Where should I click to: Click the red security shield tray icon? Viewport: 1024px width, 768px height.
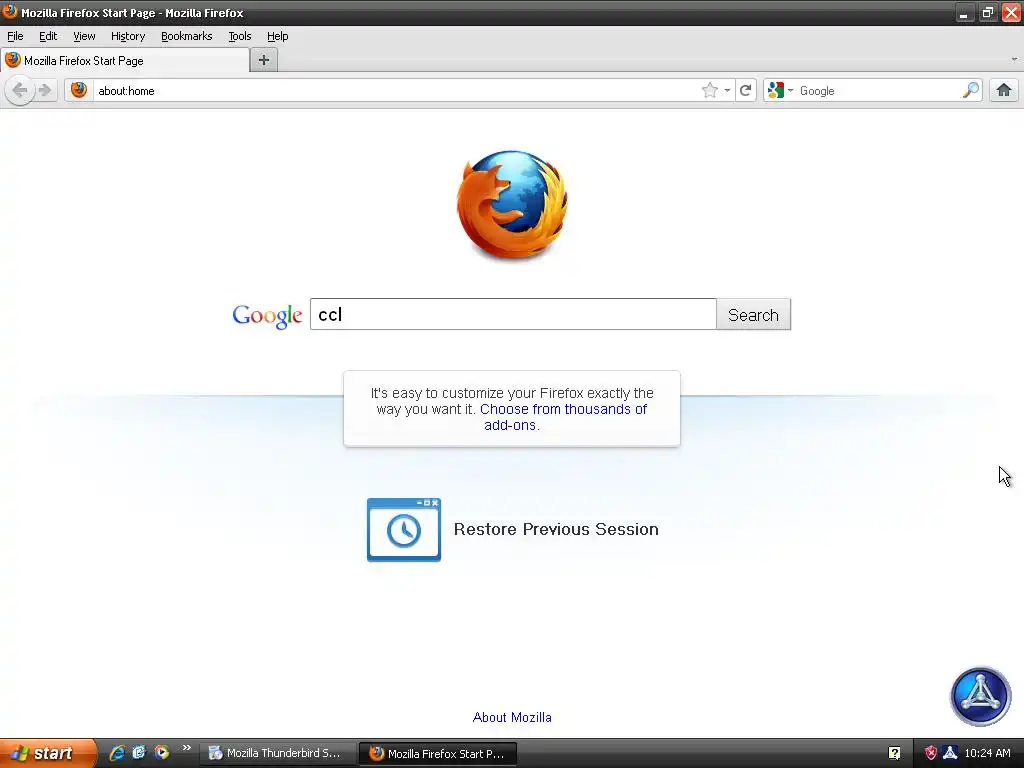click(x=931, y=753)
